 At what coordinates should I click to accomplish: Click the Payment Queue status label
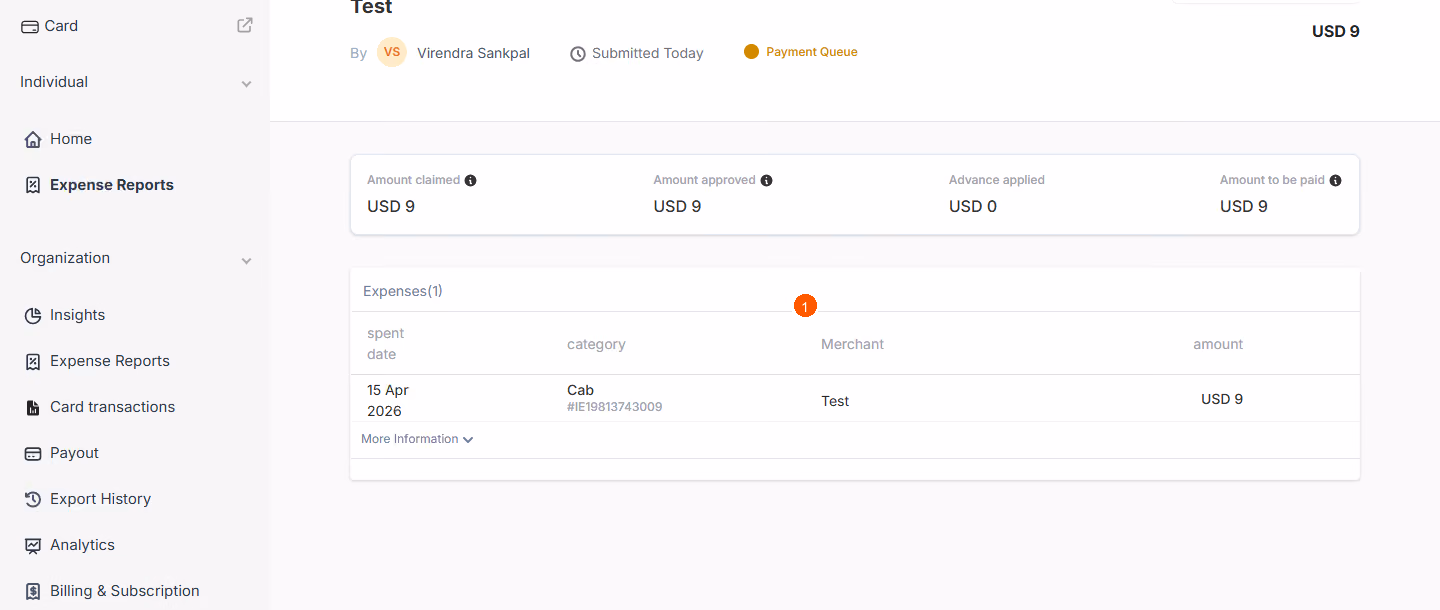click(x=812, y=52)
